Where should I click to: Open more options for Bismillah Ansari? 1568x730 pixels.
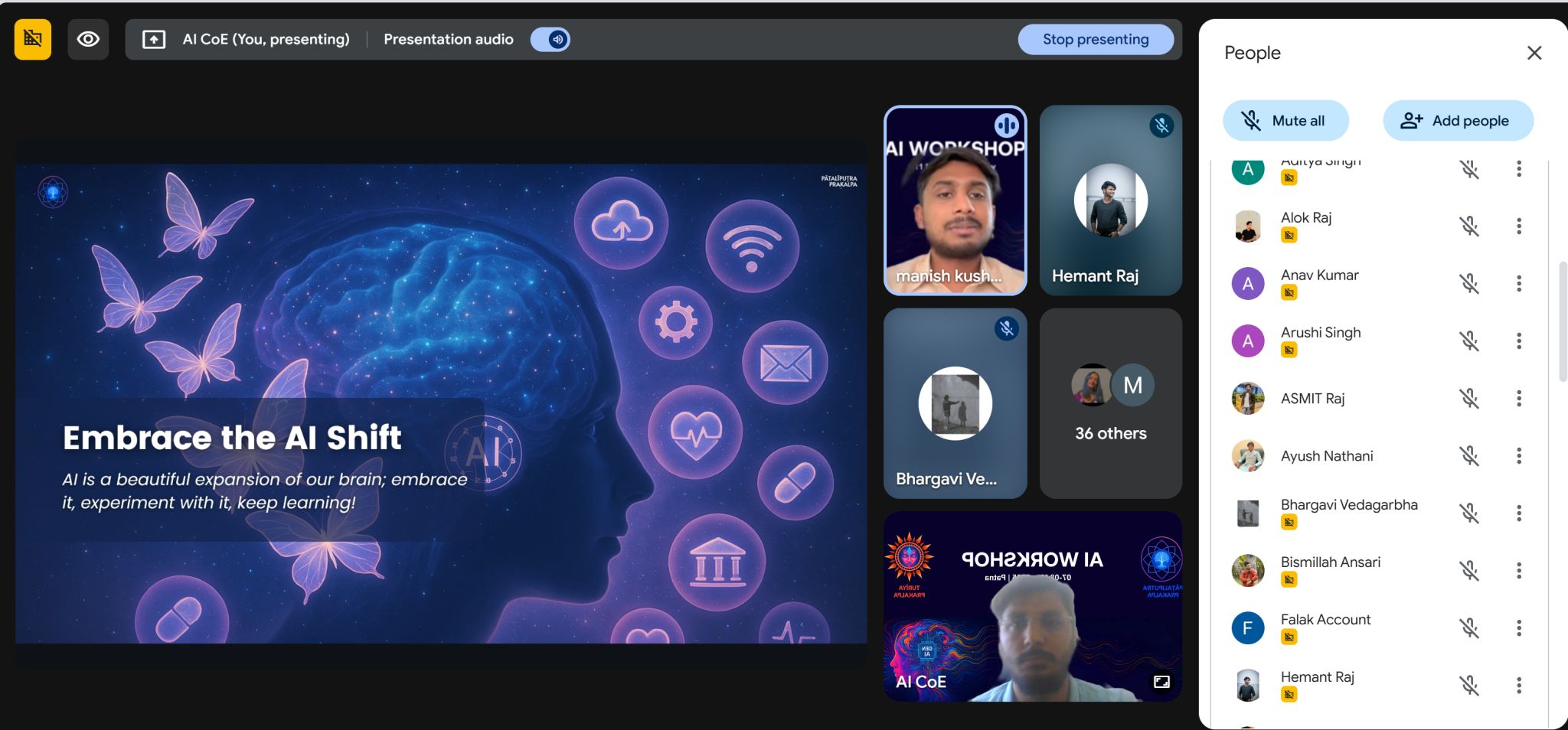click(1519, 570)
